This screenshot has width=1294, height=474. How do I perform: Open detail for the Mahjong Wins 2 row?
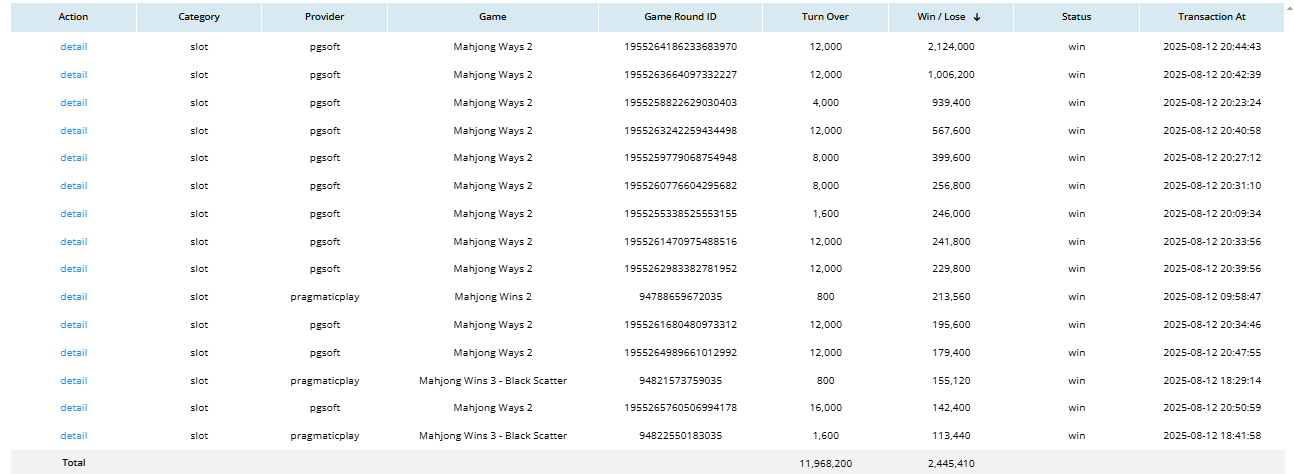click(73, 297)
